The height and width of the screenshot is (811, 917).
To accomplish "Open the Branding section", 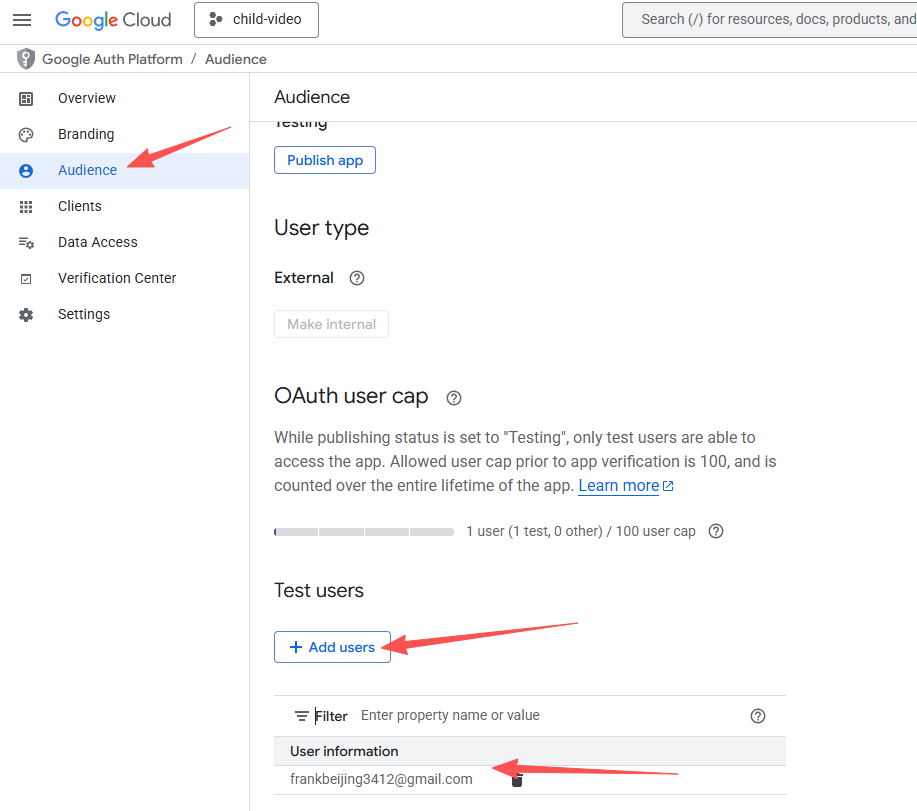I will 85,134.
